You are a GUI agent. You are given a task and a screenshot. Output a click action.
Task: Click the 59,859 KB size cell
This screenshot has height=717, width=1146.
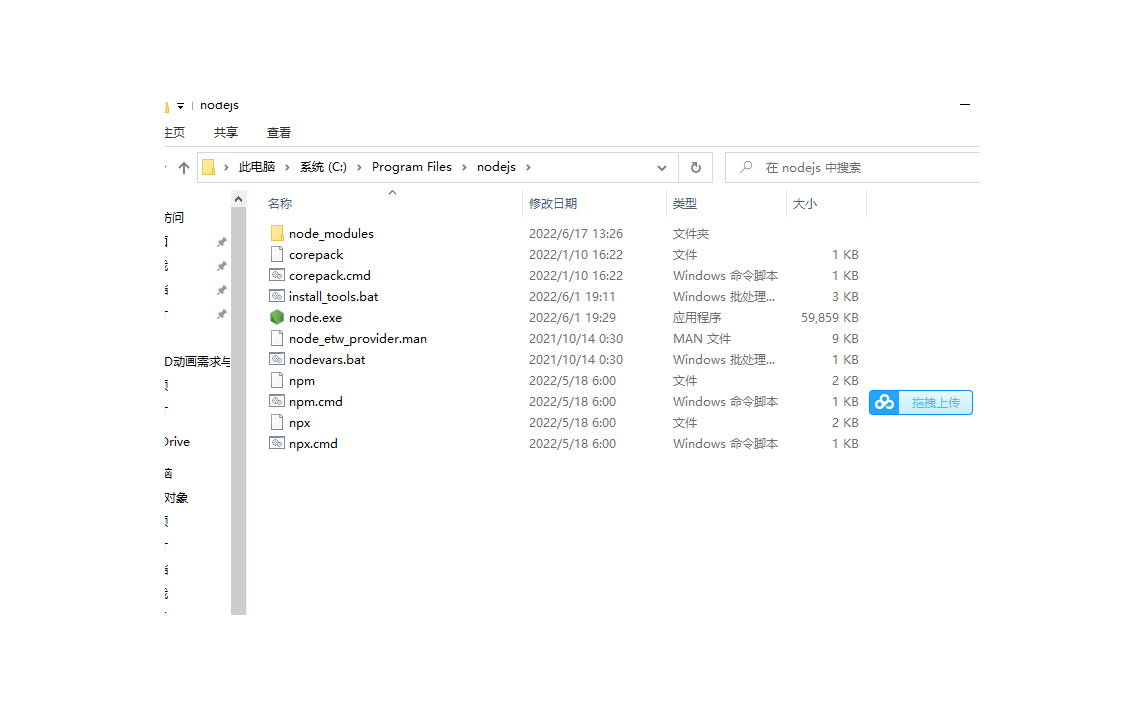(x=830, y=317)
